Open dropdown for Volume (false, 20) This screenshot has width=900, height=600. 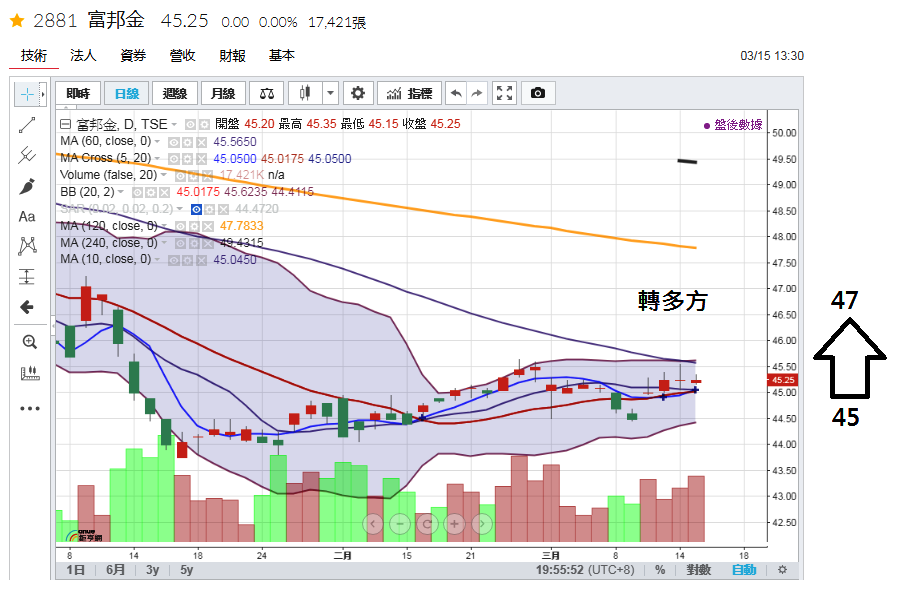(x=164, y=175)
